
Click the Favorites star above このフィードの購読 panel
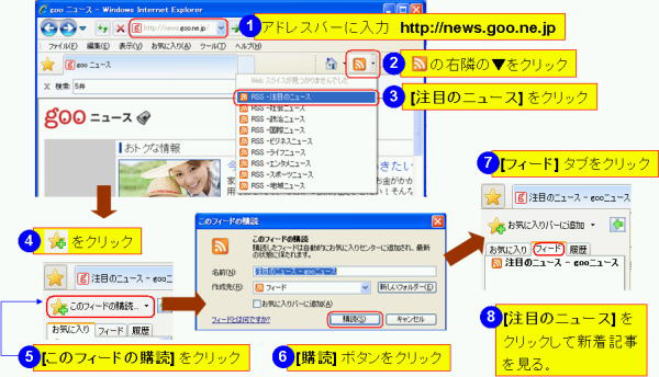coord(55,278)
